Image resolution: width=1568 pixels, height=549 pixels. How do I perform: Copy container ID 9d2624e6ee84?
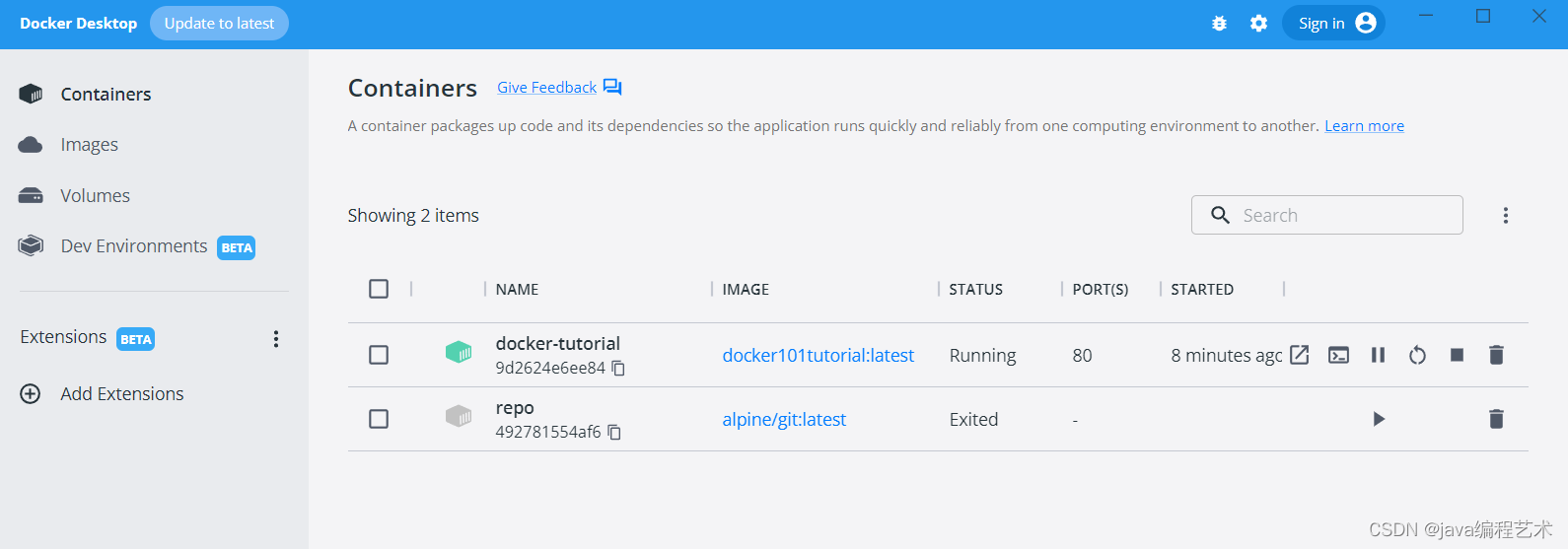618,369
